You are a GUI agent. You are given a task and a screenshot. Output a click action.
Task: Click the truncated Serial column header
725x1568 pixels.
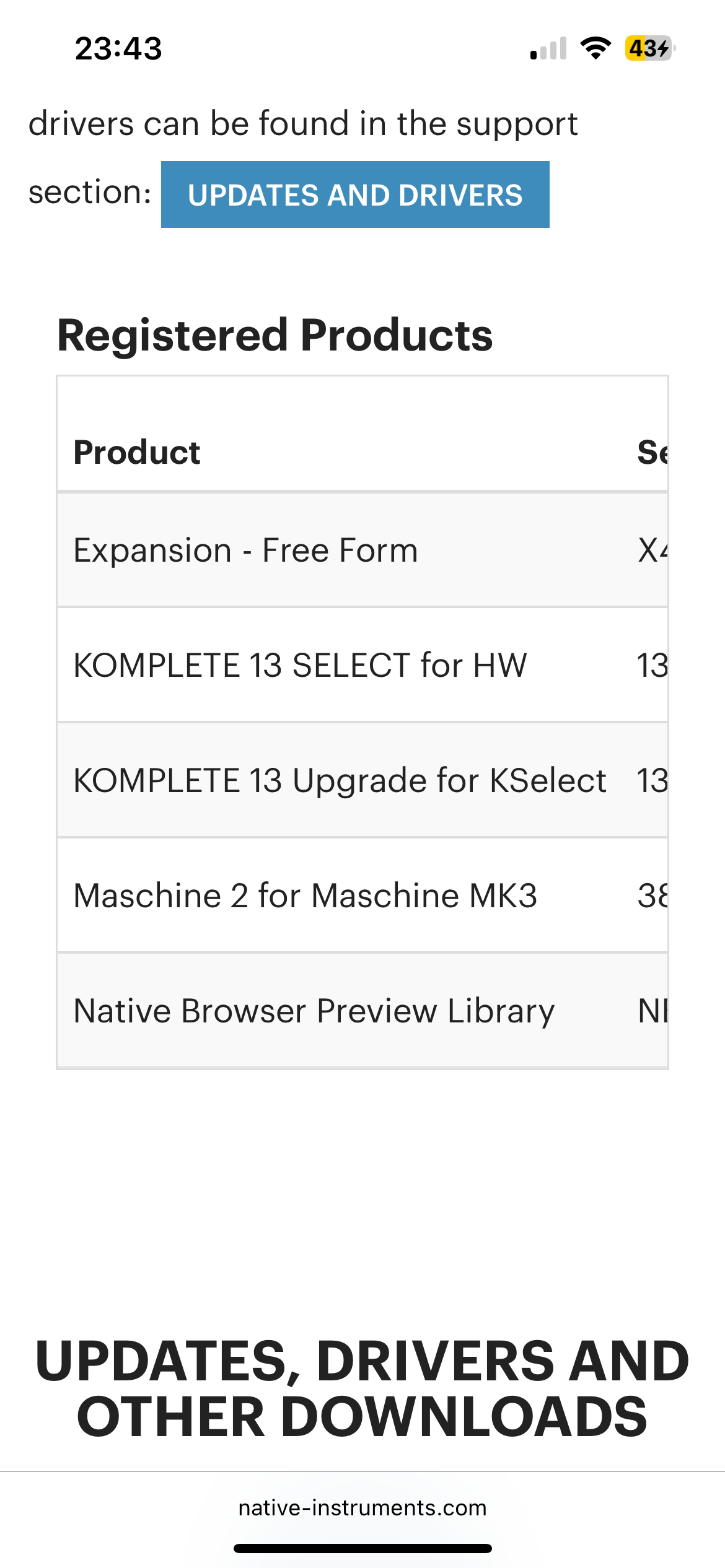652,452
